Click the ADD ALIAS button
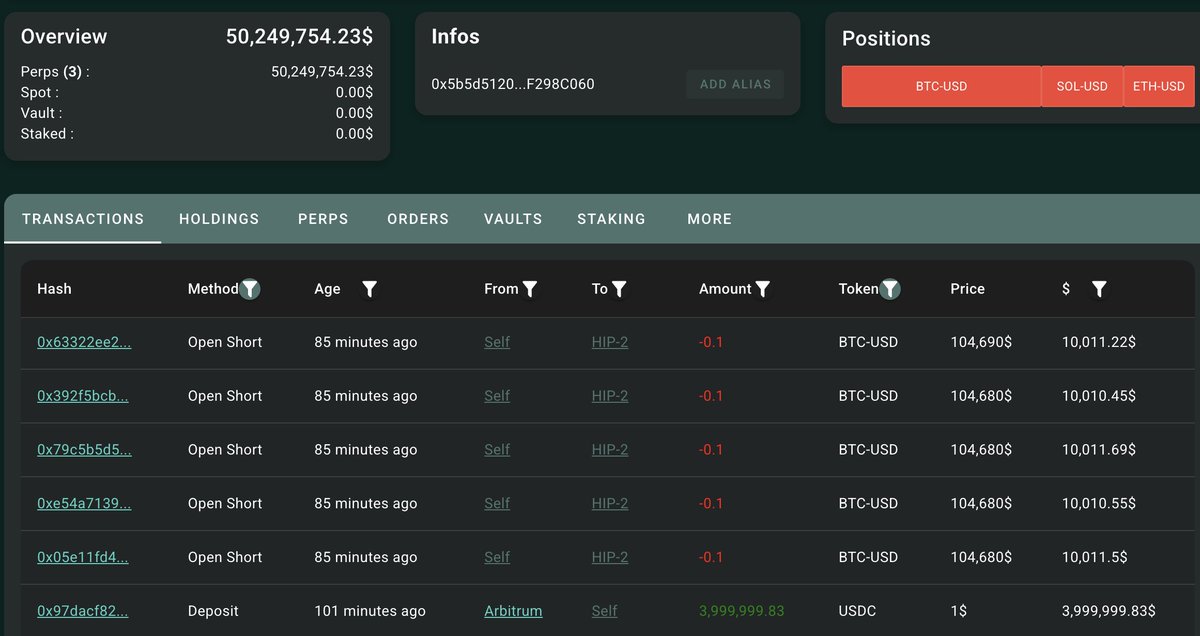Viewport: 1200px width, 636px height. pyautogui.click(x=735, y=84)
